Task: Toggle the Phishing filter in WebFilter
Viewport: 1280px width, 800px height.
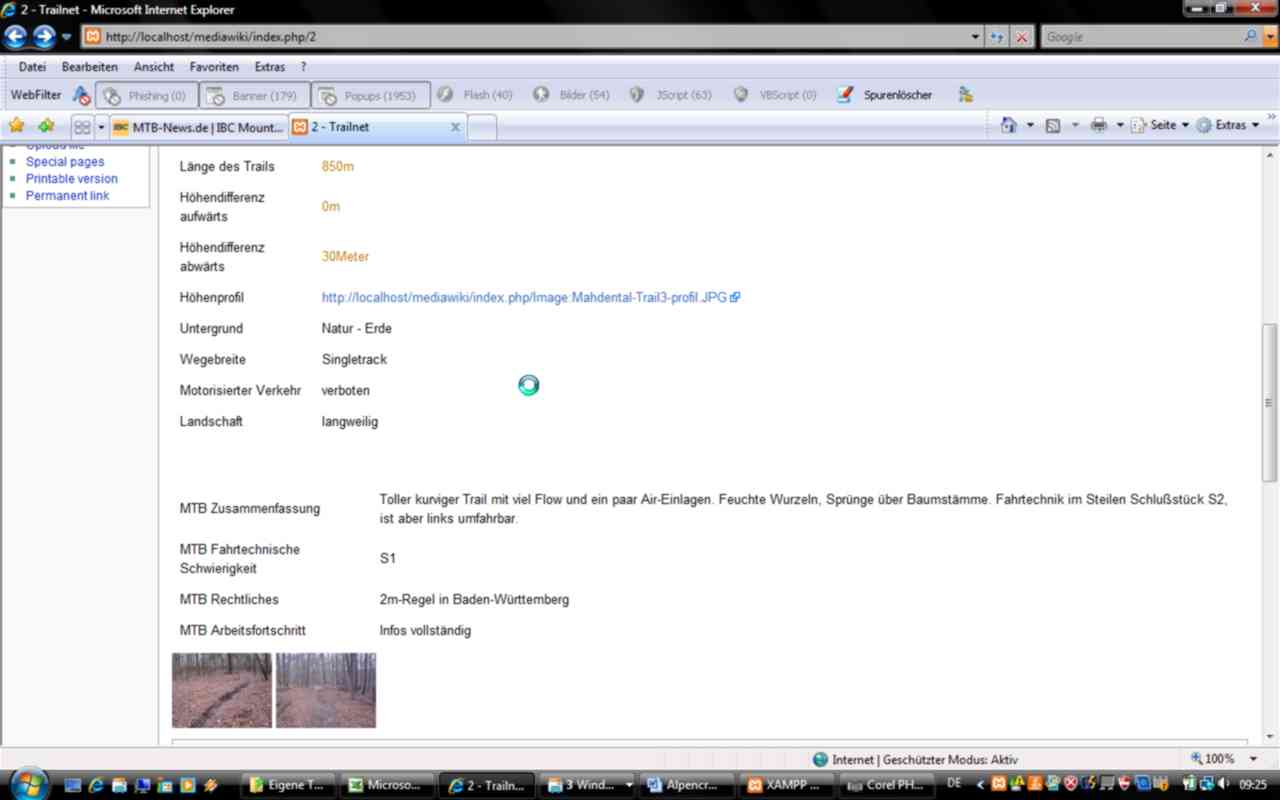Action: point(146,96)
